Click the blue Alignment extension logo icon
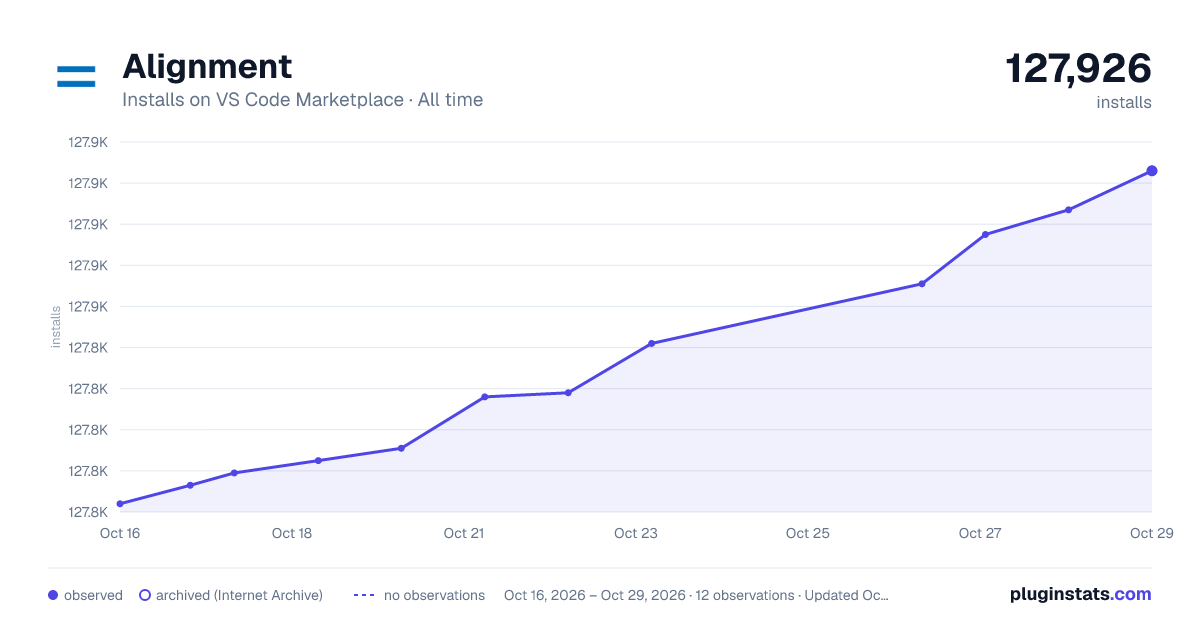This screenshot has height=630, width=1200. (x=76, y=76)
